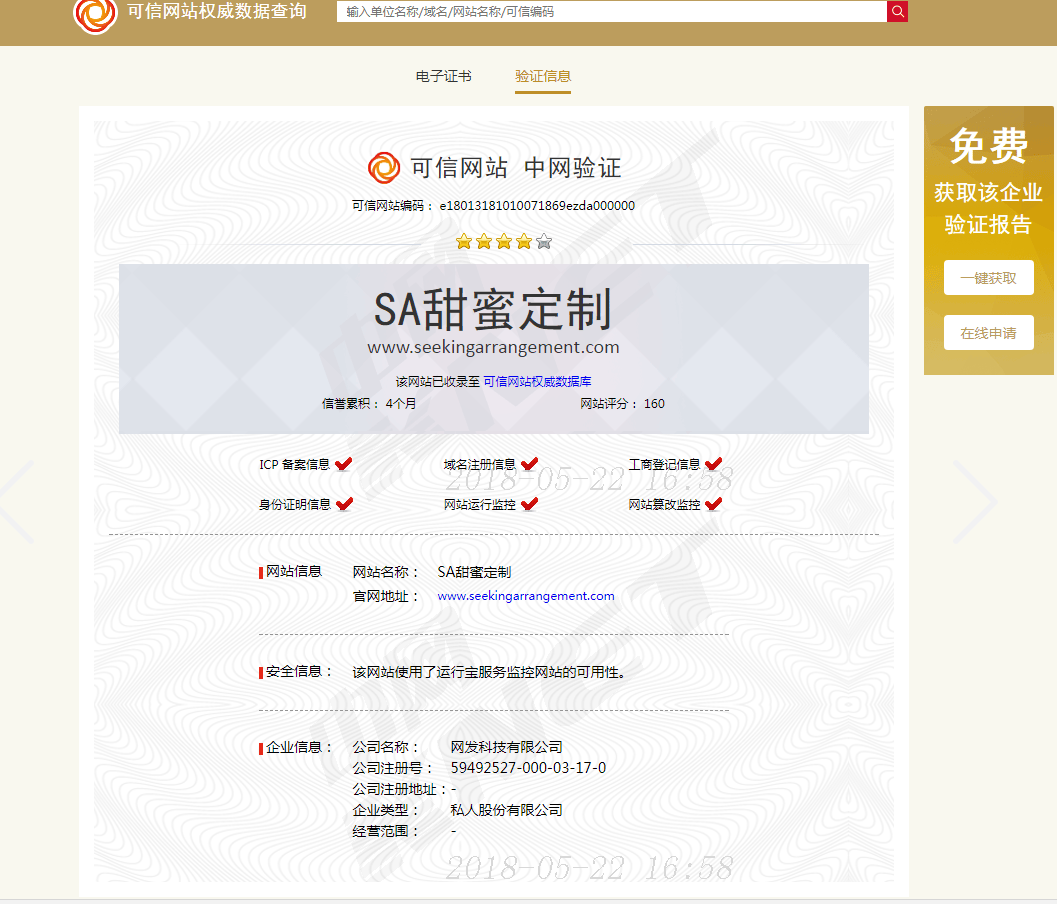The width and height of the screenshot is (1057, 904).
Task: Click the 一键获取 button
Action: 988,278
